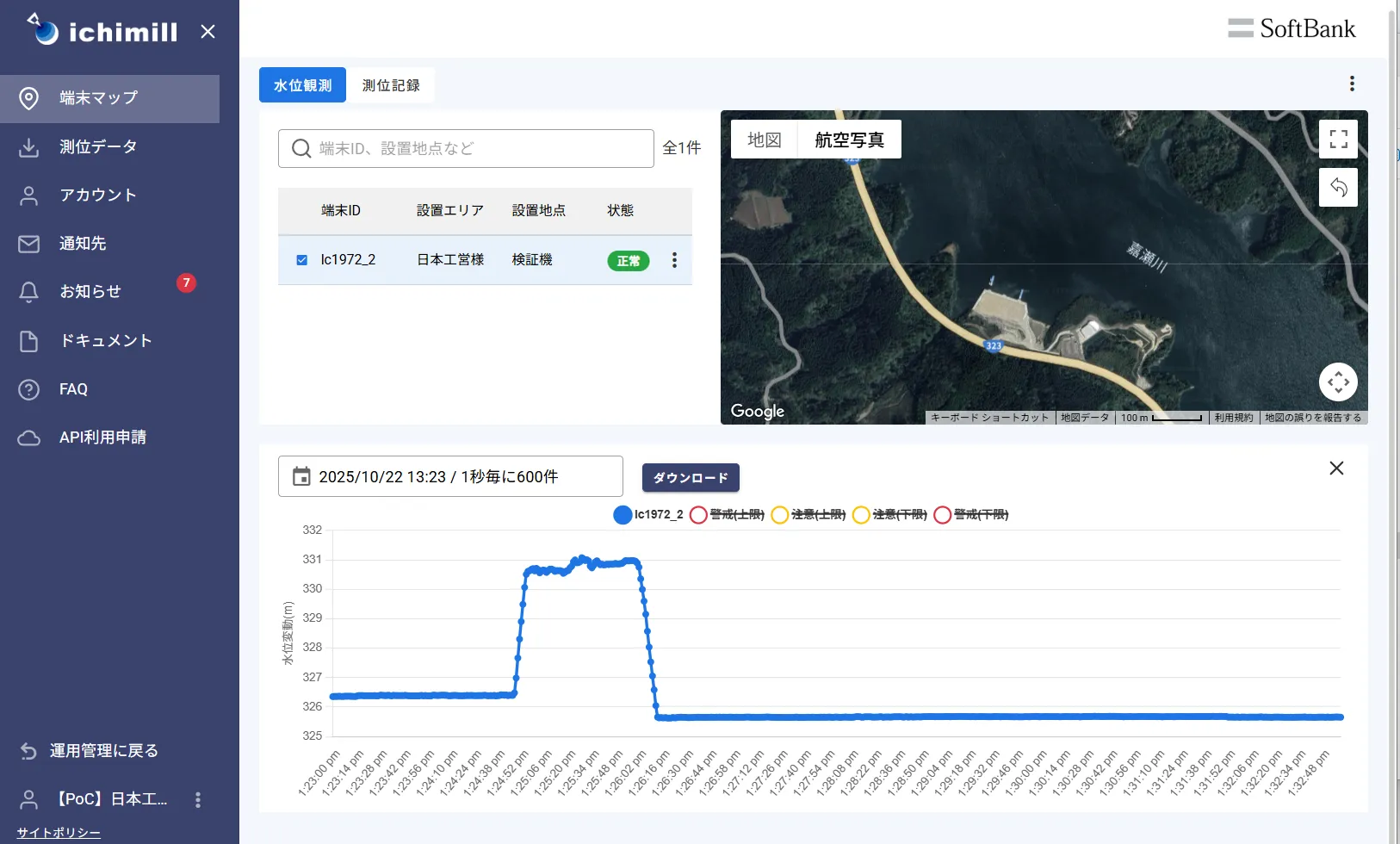The height and width of the screenshot is (844, 1400).
Task: Open the lc1972_2 row options menu
Action: 674,260
